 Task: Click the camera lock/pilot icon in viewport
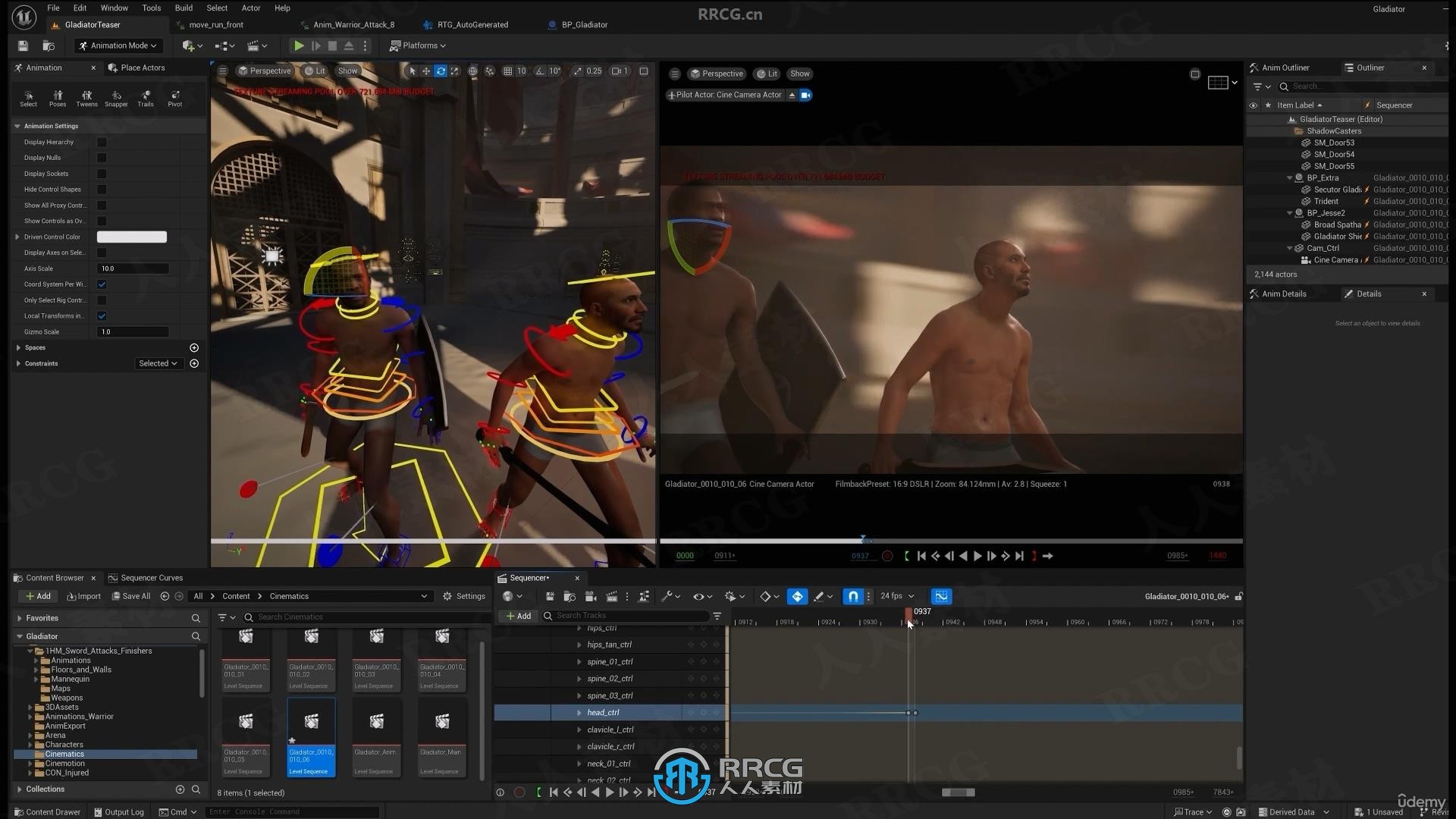coord(806,94)
